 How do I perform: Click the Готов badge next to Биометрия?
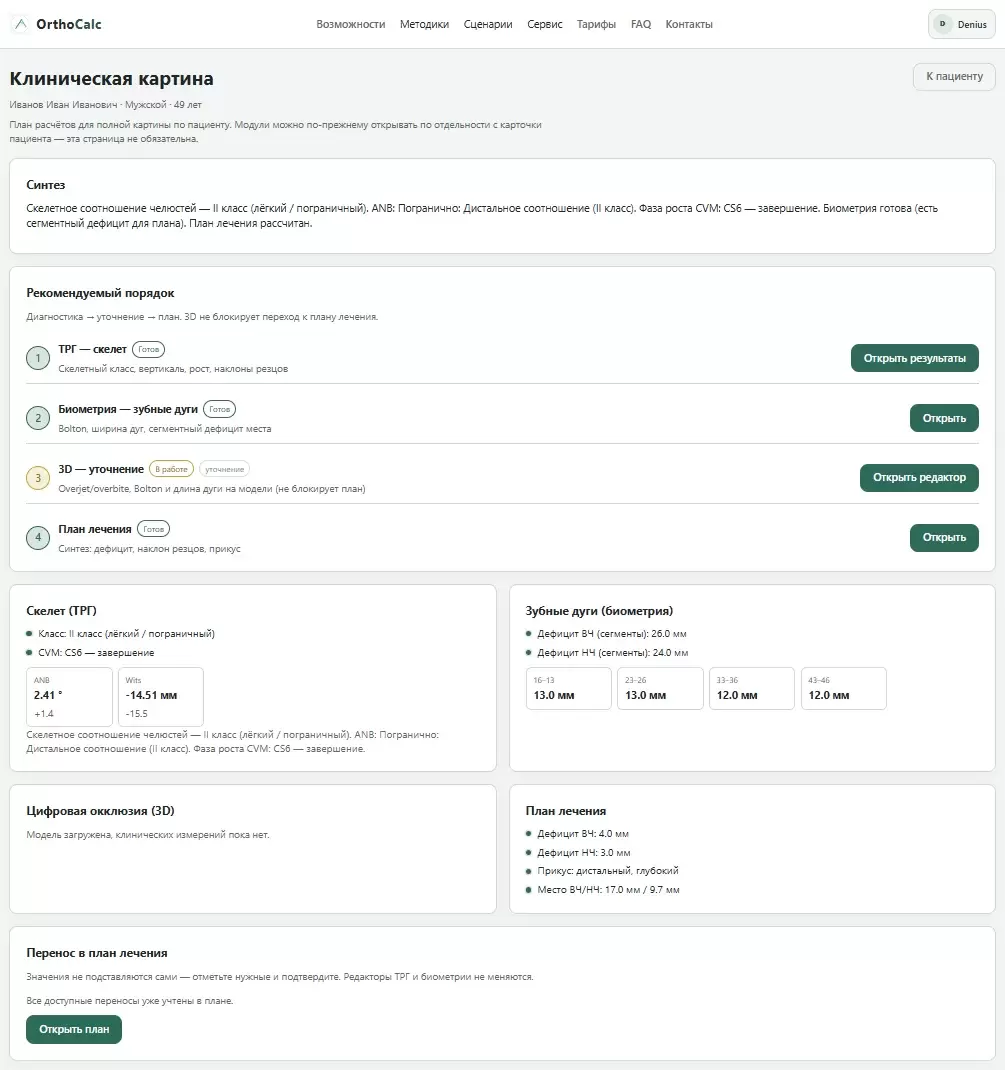[219, 409]
